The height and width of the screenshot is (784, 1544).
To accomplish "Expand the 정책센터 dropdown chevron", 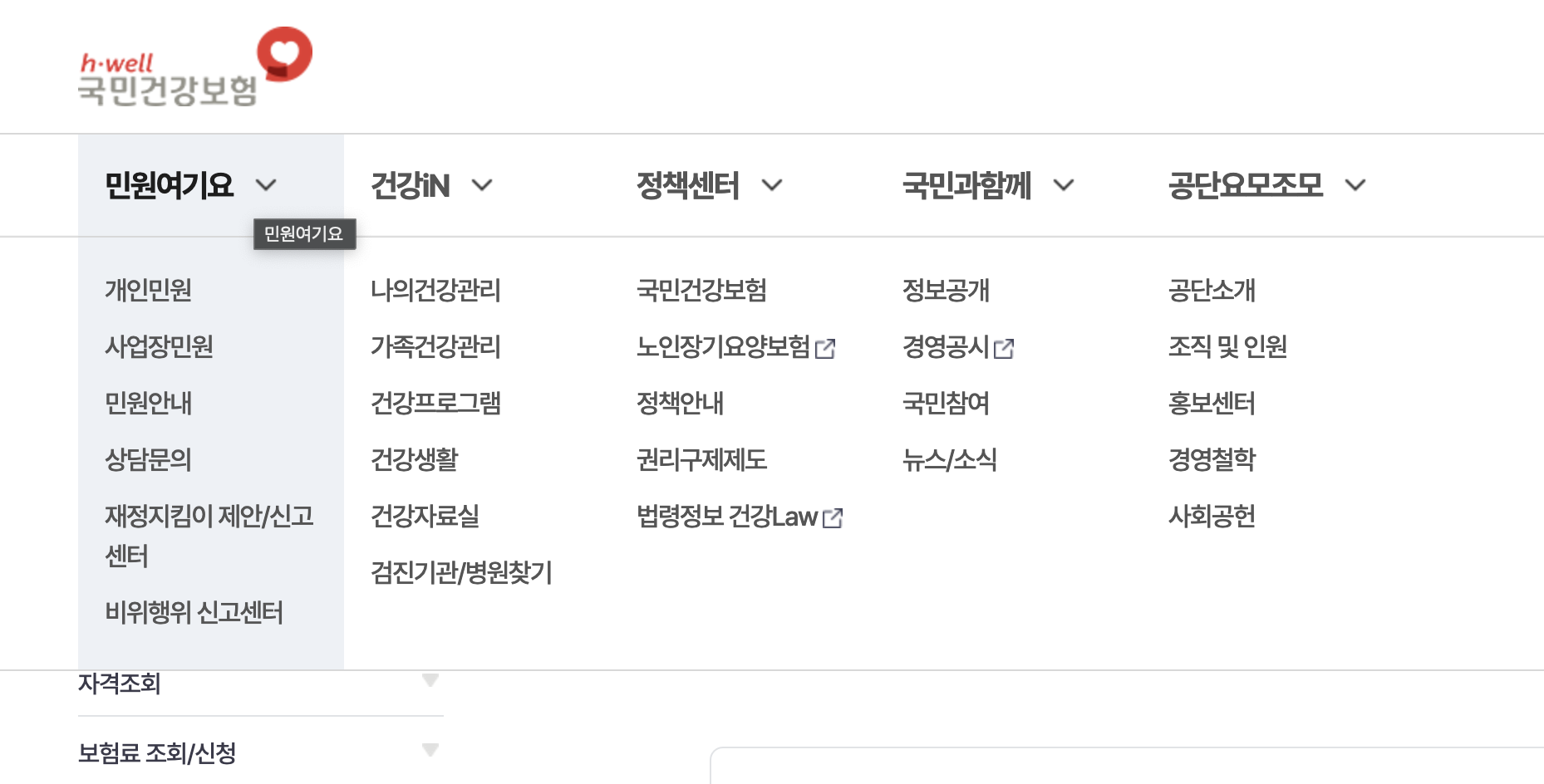I will (x=773, y=186).
